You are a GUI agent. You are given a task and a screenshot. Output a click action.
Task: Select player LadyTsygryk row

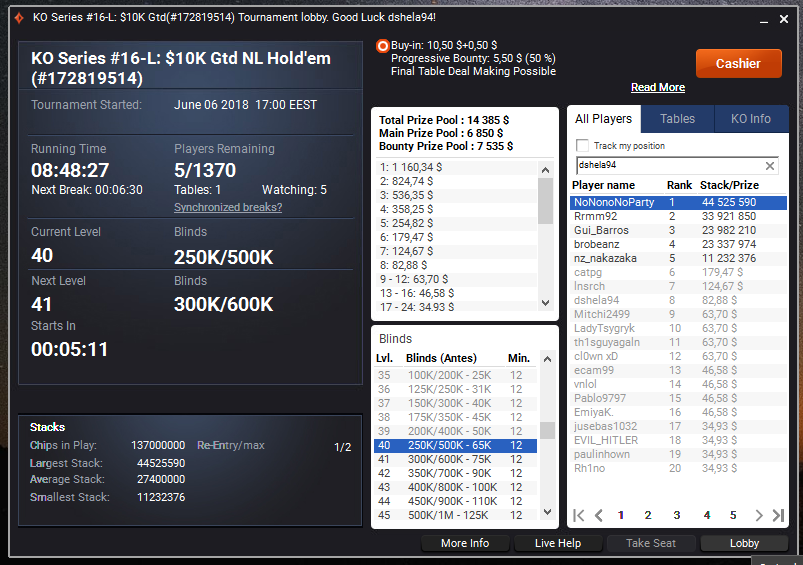coord(678,328)
